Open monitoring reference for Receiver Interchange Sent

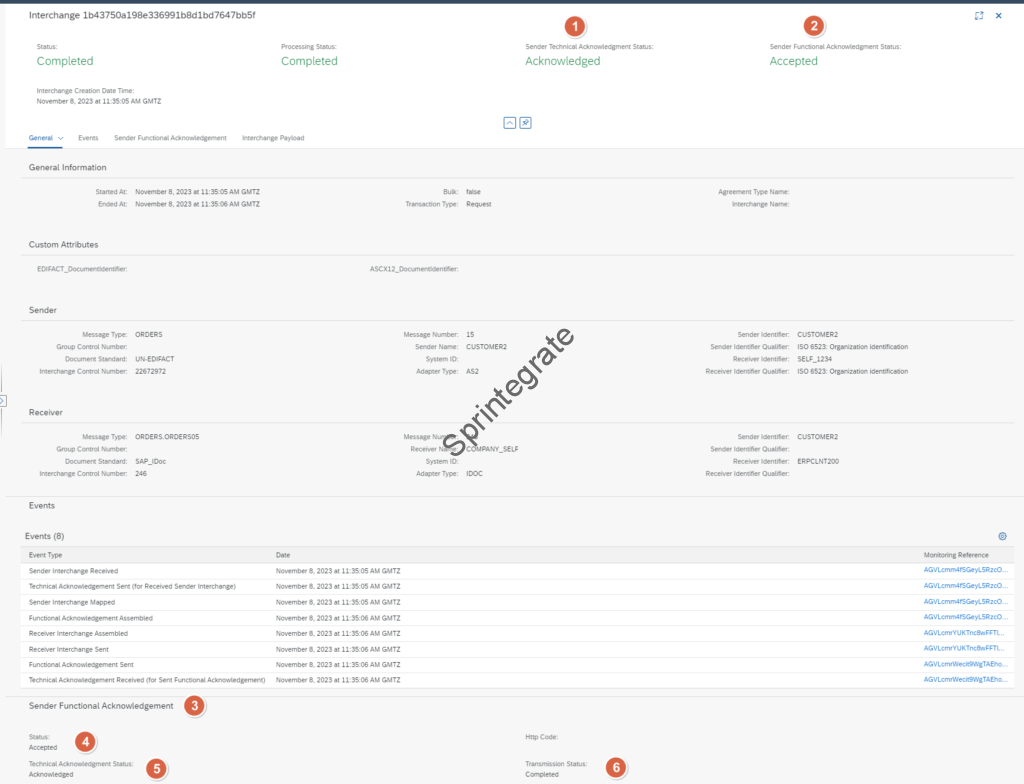coord(965,648)
